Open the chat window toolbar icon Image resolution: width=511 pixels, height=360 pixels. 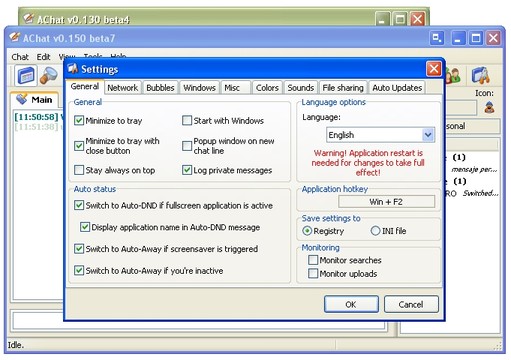pos(26,76)
